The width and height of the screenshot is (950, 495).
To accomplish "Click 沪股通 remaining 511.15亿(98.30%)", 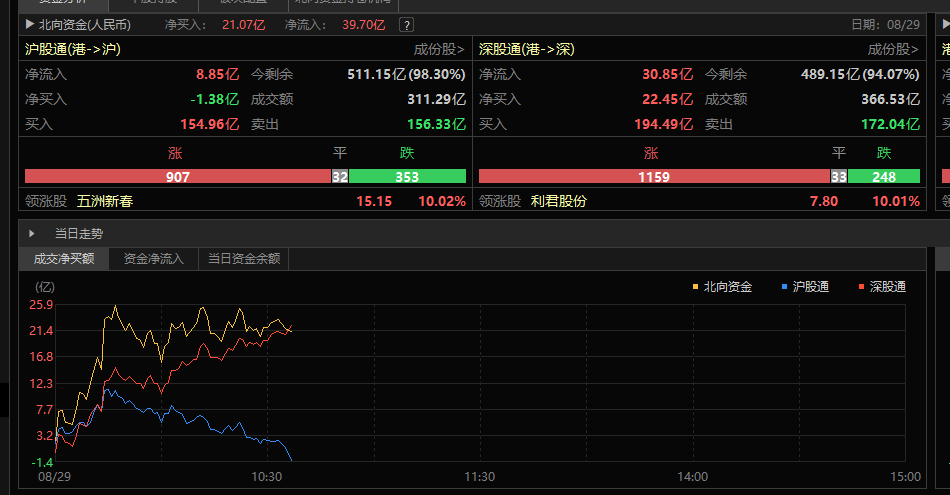I will (x=406, y=75).
